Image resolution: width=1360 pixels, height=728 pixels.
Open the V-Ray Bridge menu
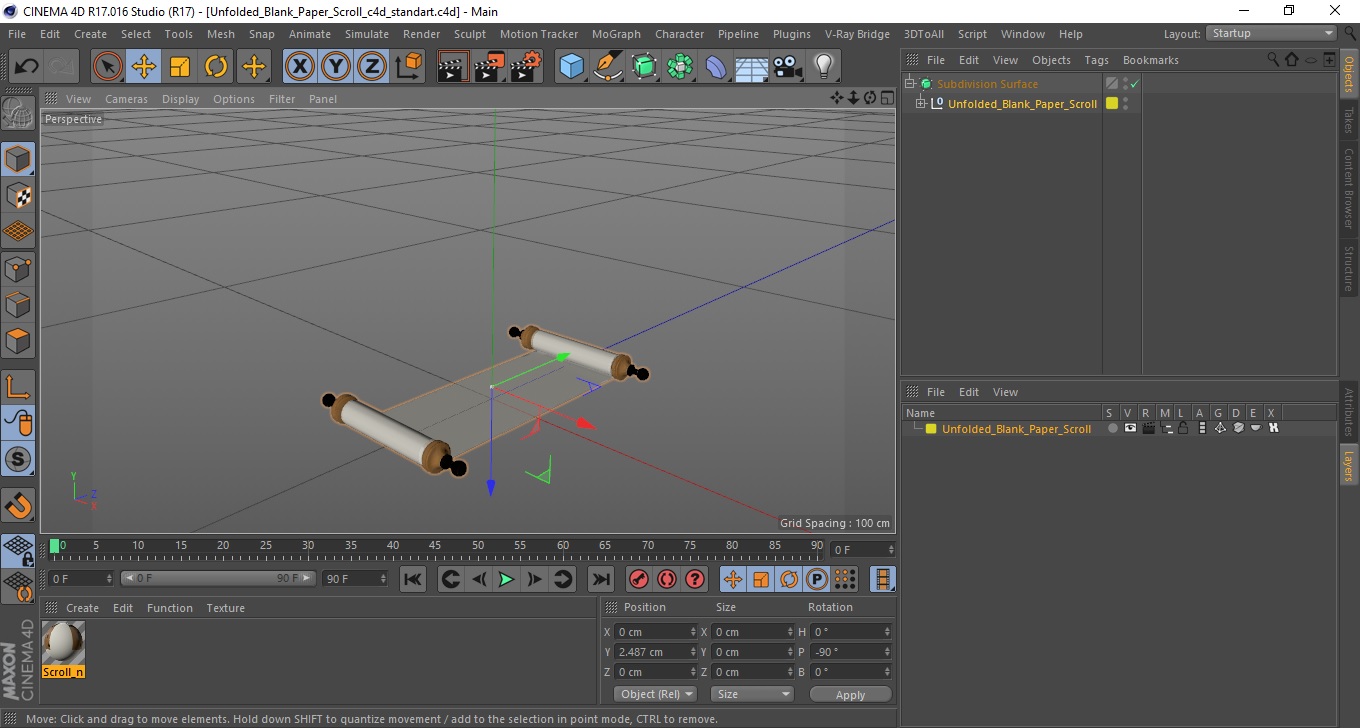[x=857, y=34]
